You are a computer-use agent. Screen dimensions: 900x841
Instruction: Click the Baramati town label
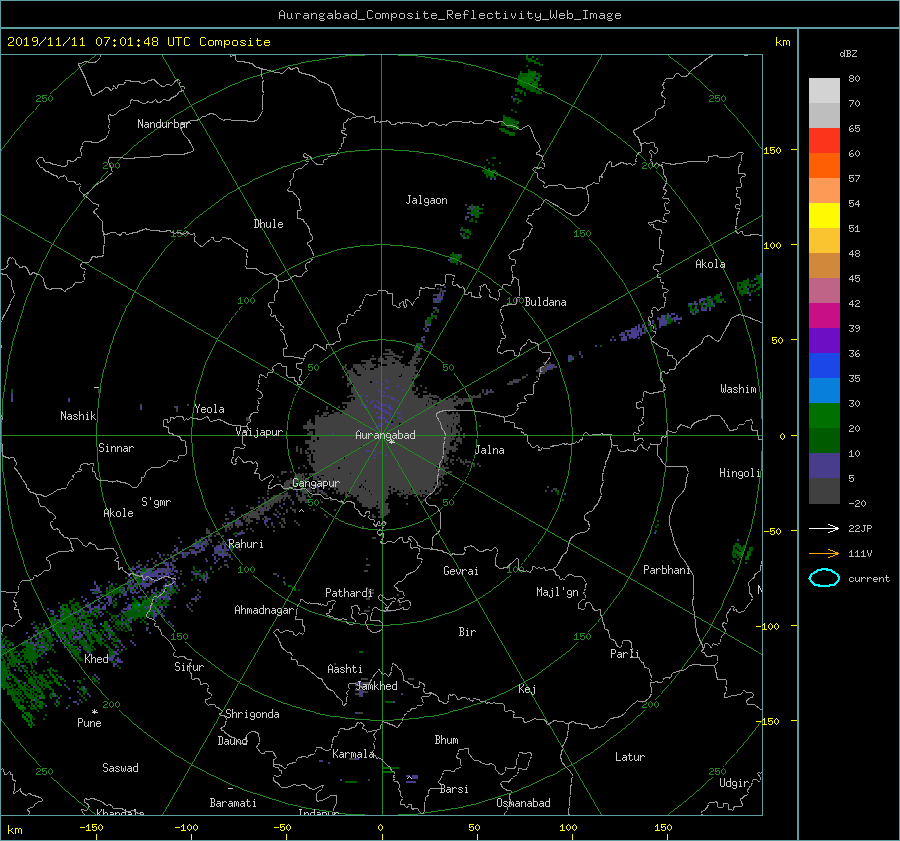[233, 803]
